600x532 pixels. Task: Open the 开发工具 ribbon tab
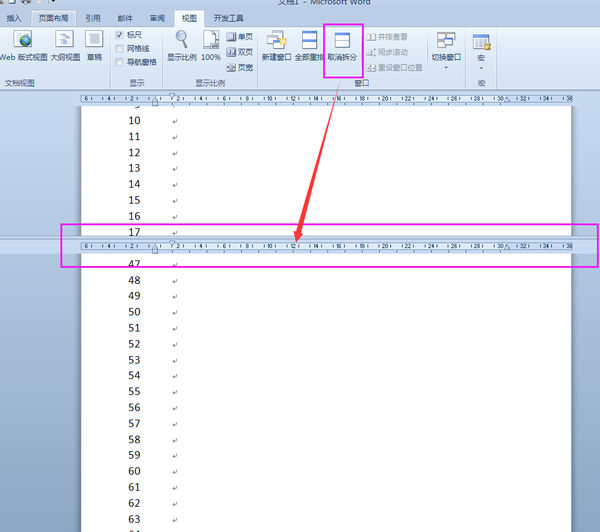[228, 18]
